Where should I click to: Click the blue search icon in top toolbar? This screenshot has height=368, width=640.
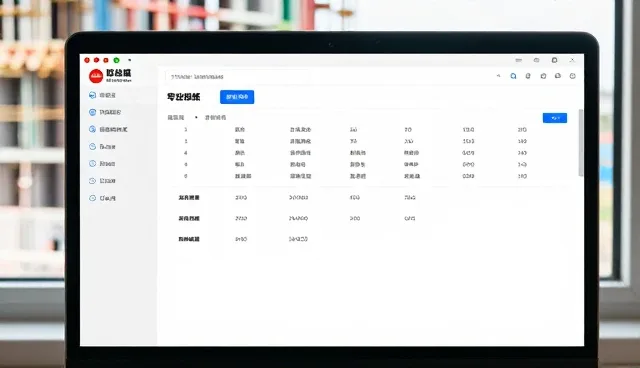513,76
